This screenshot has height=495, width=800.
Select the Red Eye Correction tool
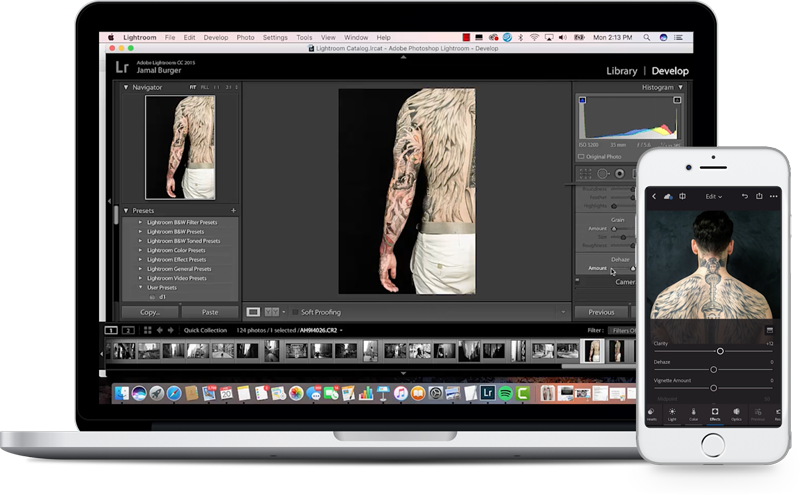tap(619, 174)
